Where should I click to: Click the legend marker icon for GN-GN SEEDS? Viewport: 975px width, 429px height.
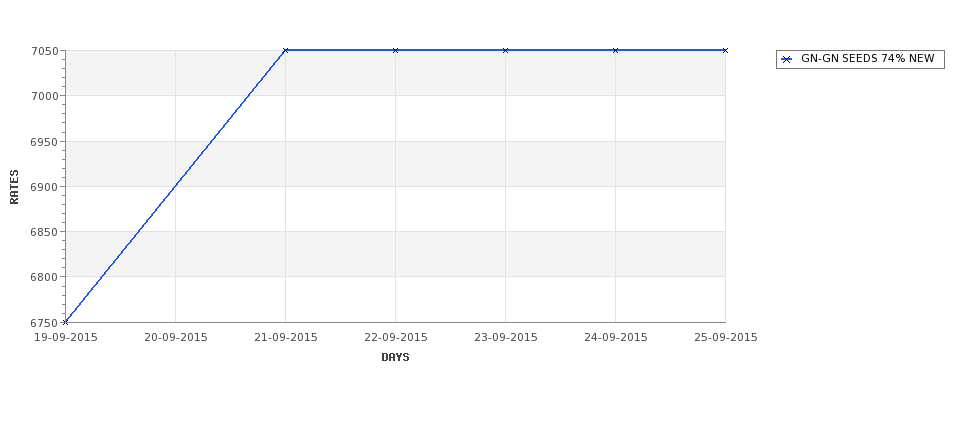[787, 60]
